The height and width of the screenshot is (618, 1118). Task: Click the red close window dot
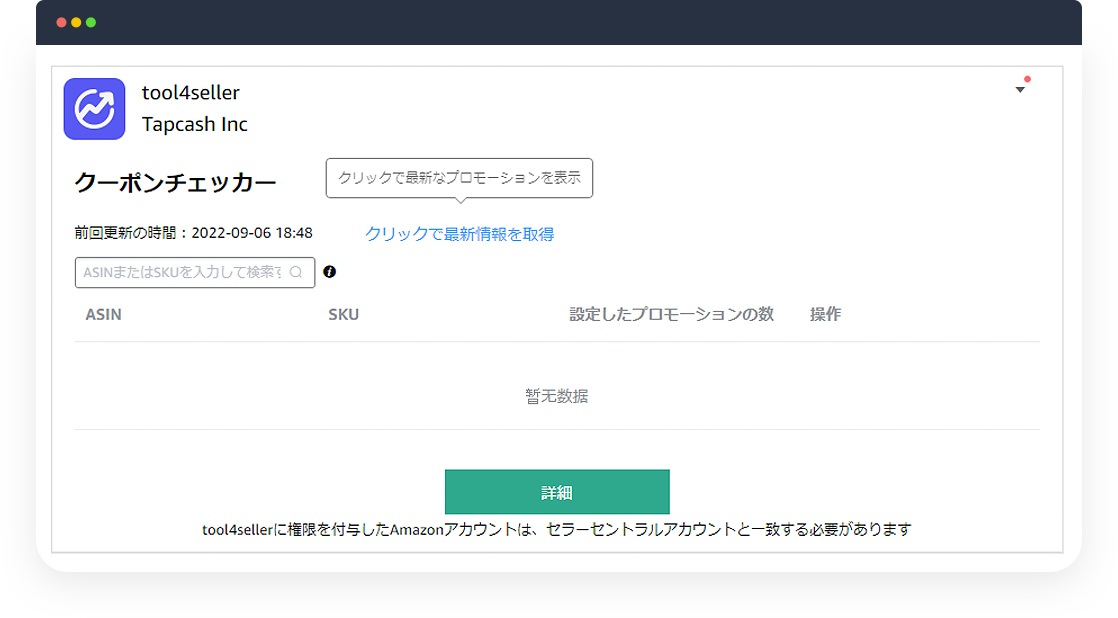click(61, 23)
